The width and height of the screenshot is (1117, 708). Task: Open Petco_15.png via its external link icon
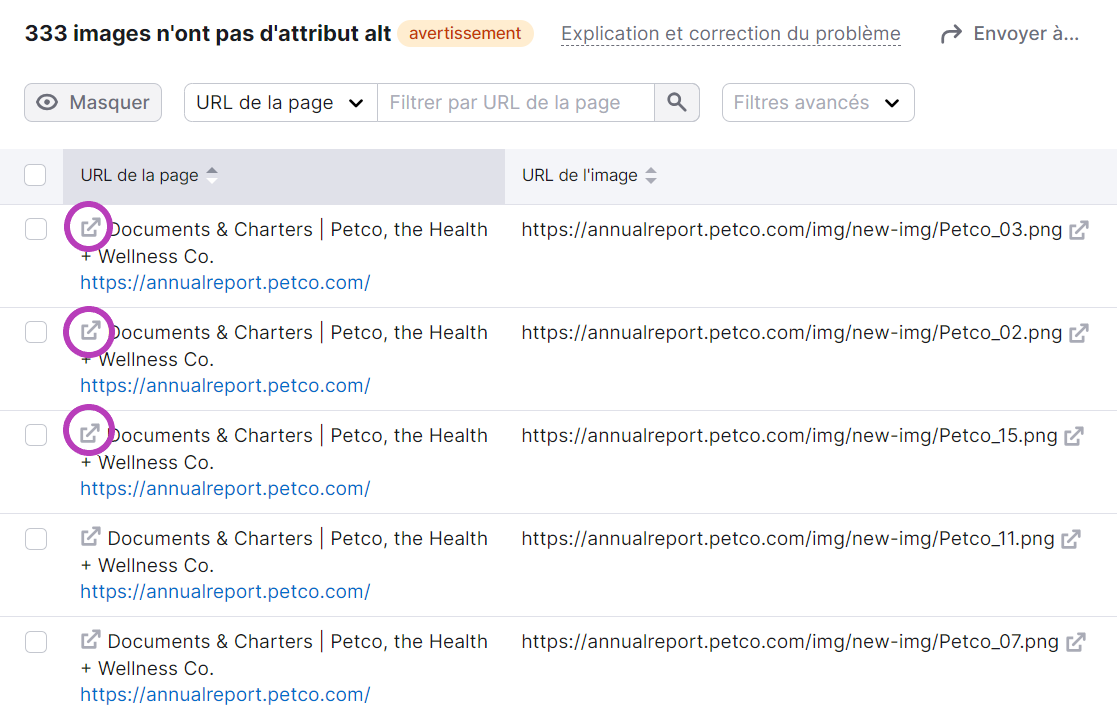point(1075,436)
